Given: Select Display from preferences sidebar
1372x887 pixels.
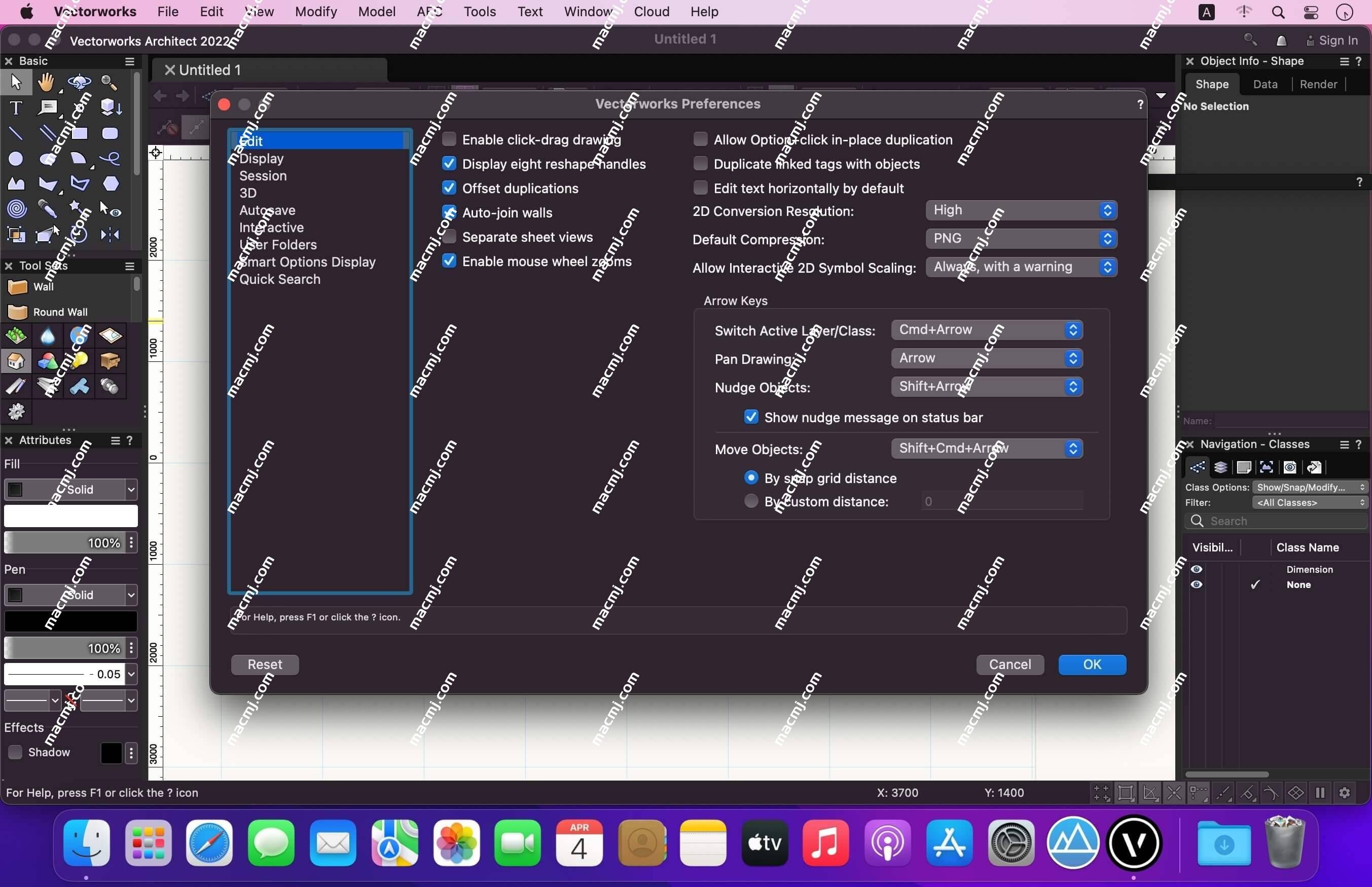Looking at the screenshot, I should (261, 158).
